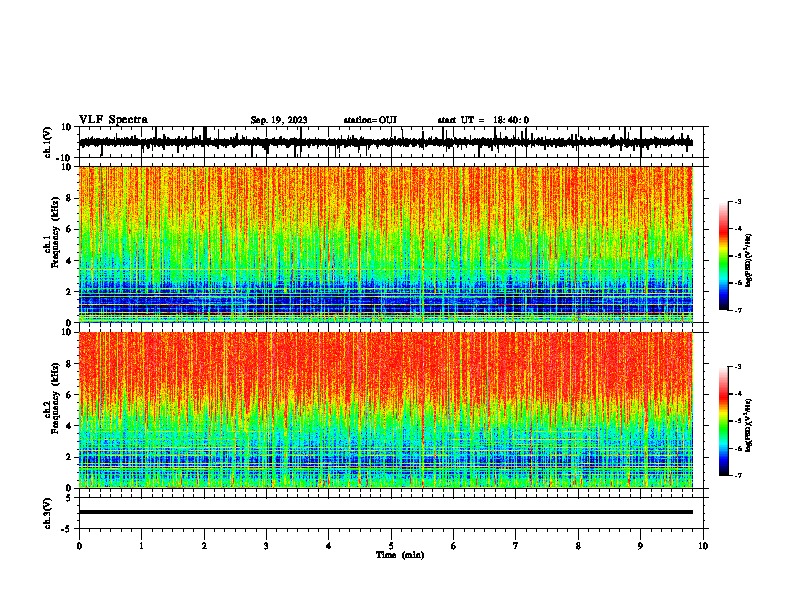Click time axis tick label "1"
Viewport: 792px width, 612px height.
click(x=141, y=546)
